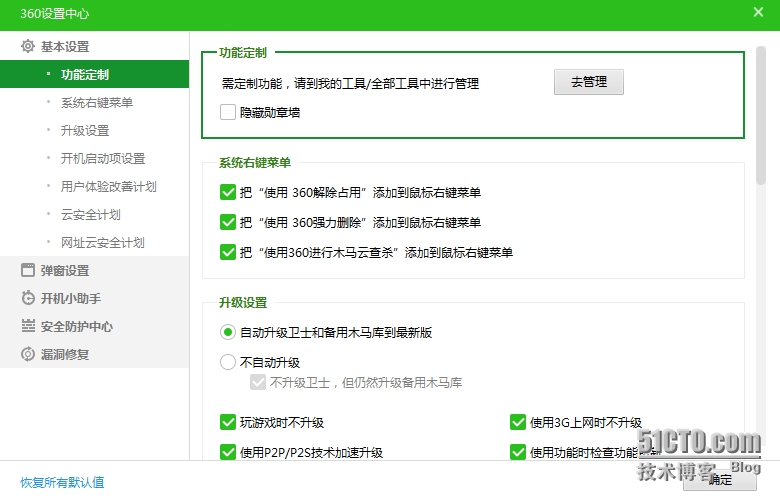780x500 pixels.
Task: Click the icon beside 漏洞修复
Action: [28, 354]
